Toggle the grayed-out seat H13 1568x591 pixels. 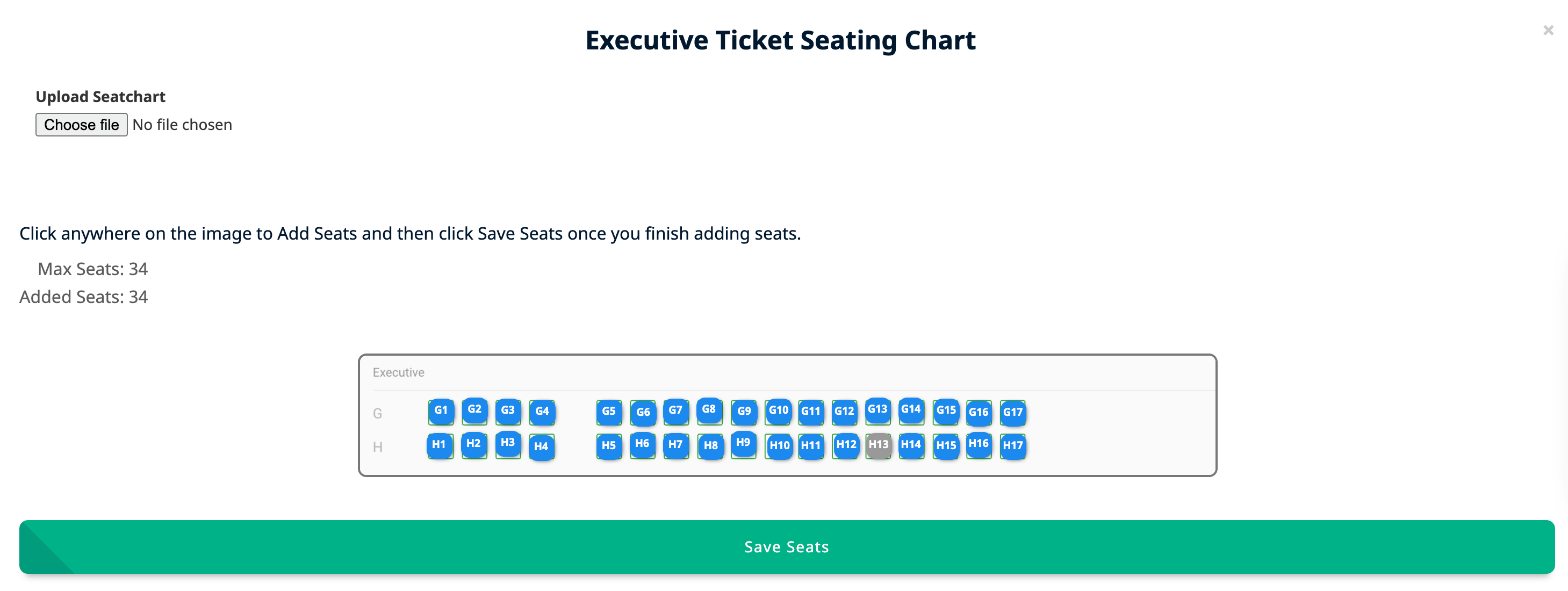[879, 444]
